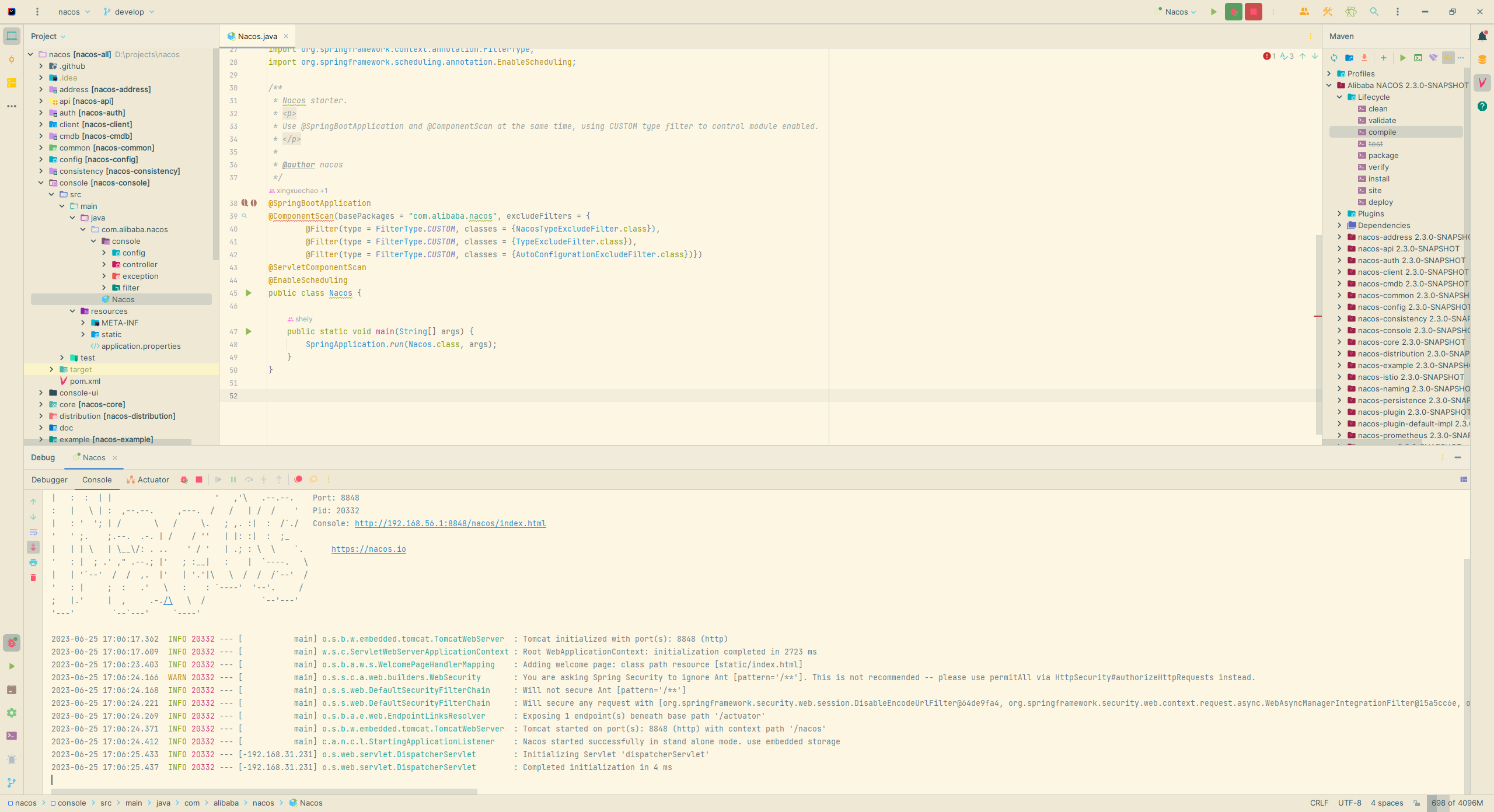Stop Nacos using the red stop button in title bar
The height and width of the screenshot is (812, 1494).
(1253, 12)
